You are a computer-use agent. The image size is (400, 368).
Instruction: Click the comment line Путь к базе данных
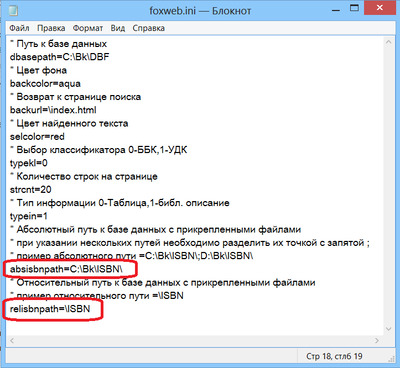point(58,44)
